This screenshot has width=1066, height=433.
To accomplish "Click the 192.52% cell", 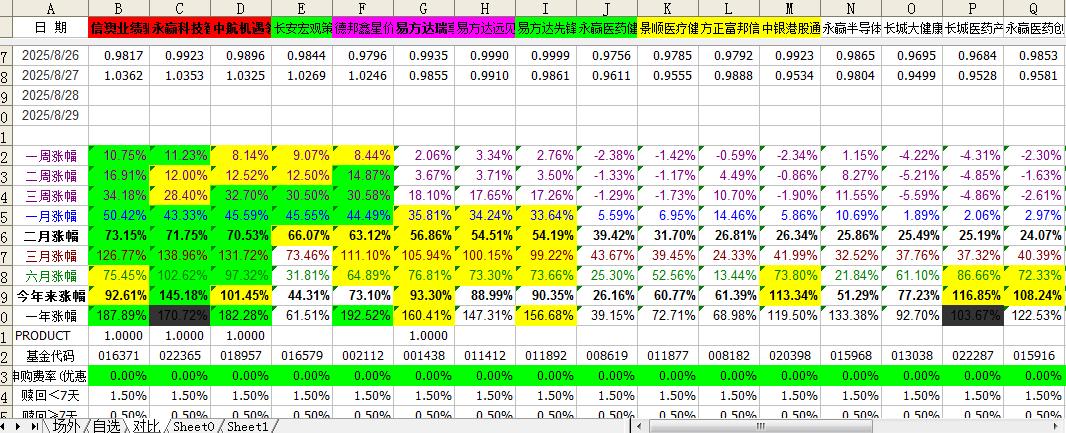I will pyautogui.click(x=362, y=316).
